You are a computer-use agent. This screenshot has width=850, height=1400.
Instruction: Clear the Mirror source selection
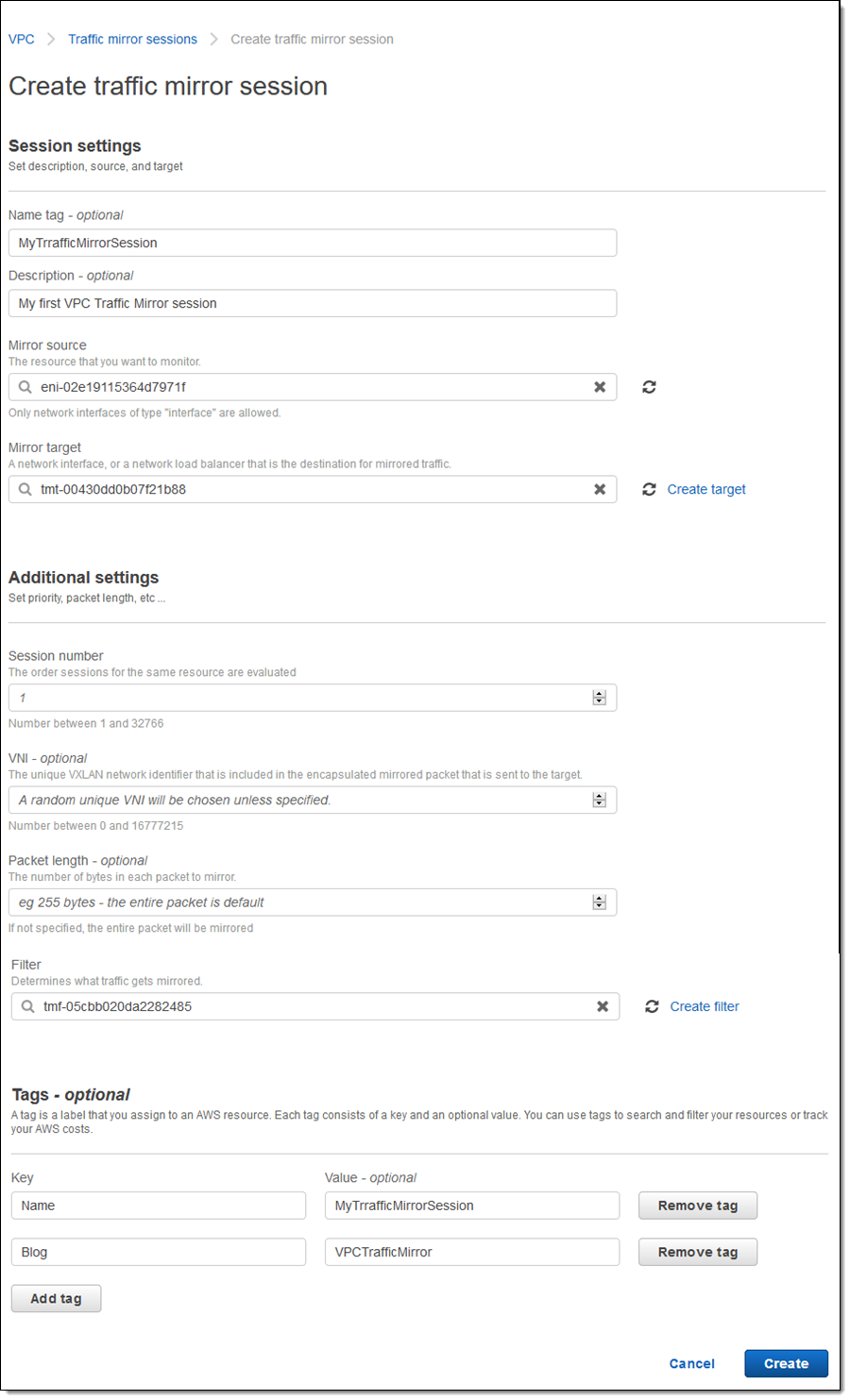[x=600, y=387]
